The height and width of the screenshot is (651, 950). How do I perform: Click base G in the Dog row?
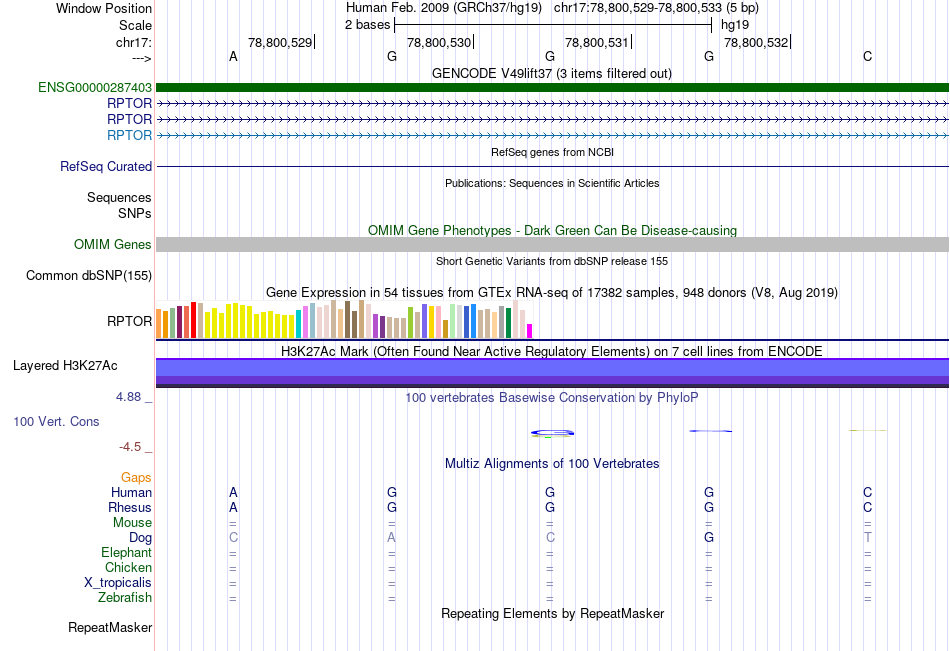[x=709, y=537]
